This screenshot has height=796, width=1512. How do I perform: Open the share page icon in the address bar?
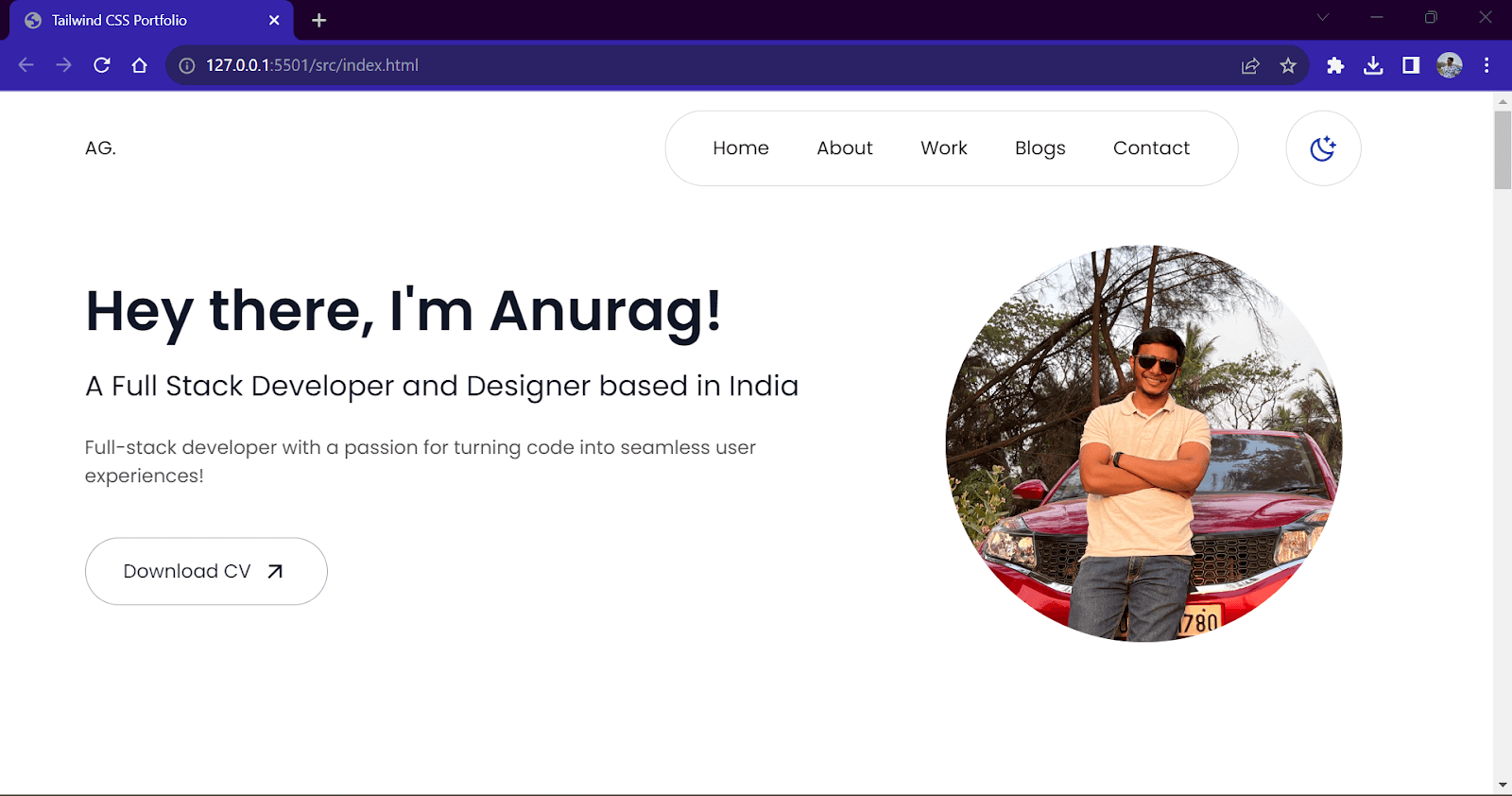pos(1250,65)
